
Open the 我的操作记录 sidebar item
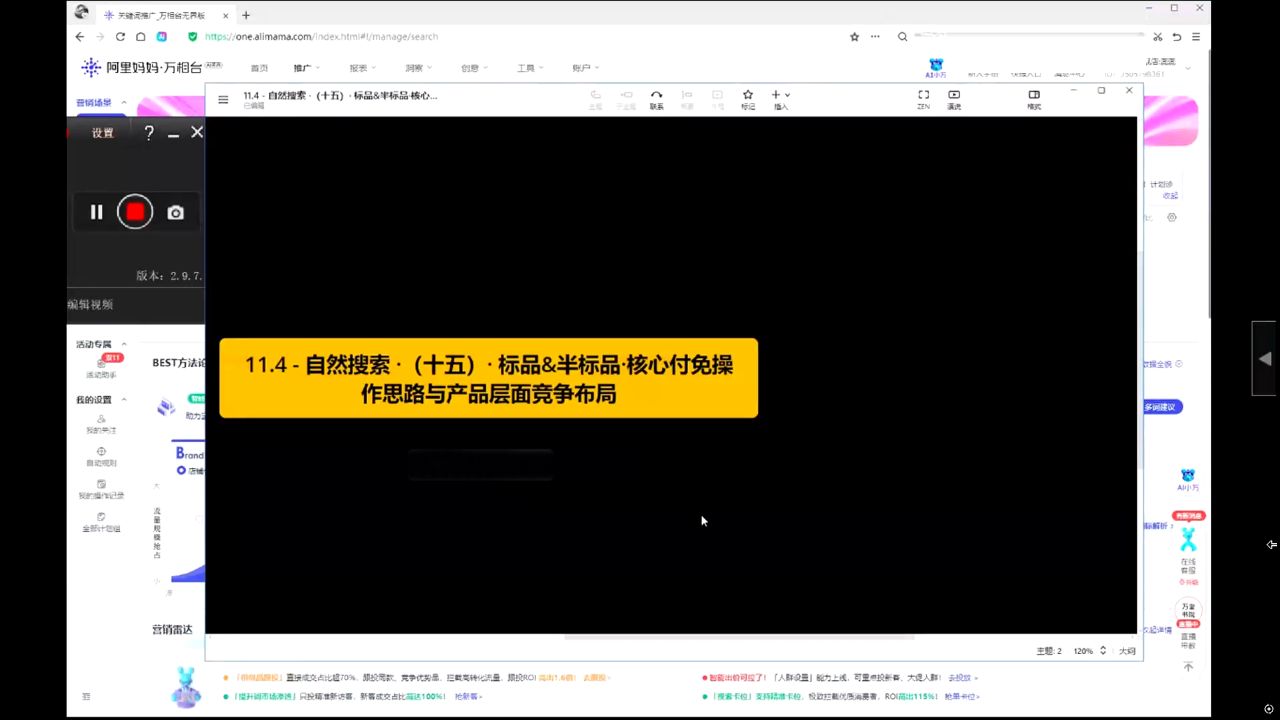click(x=101, y=490)
